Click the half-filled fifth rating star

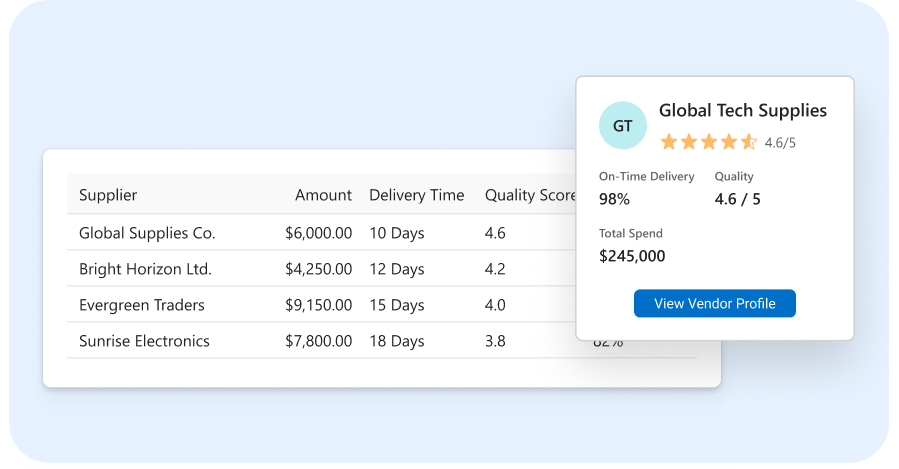749,142
